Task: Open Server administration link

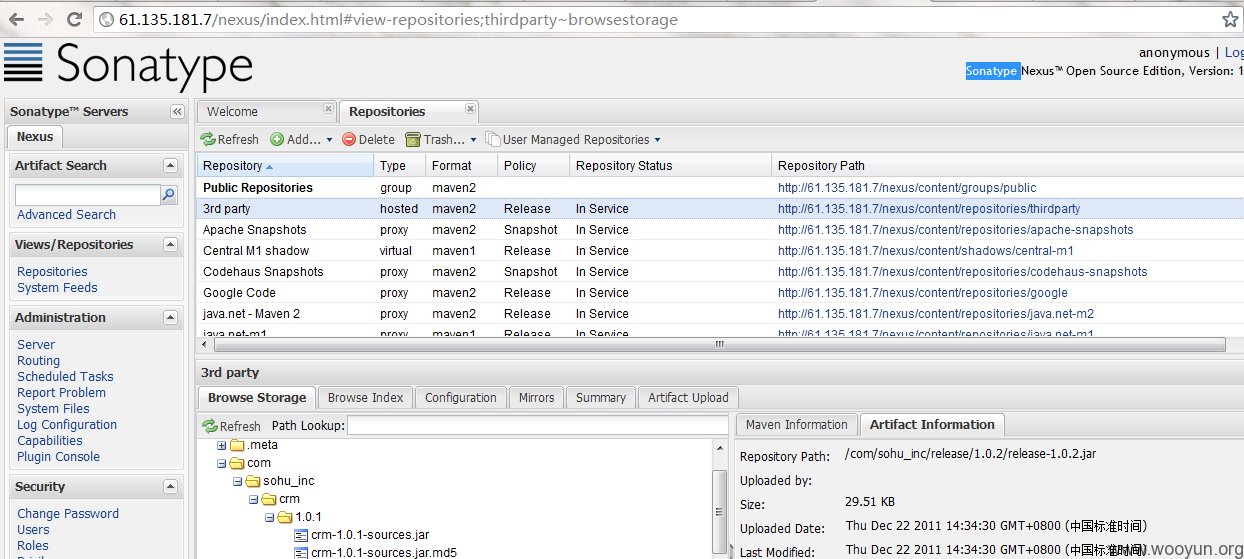Action: [36, 345]
